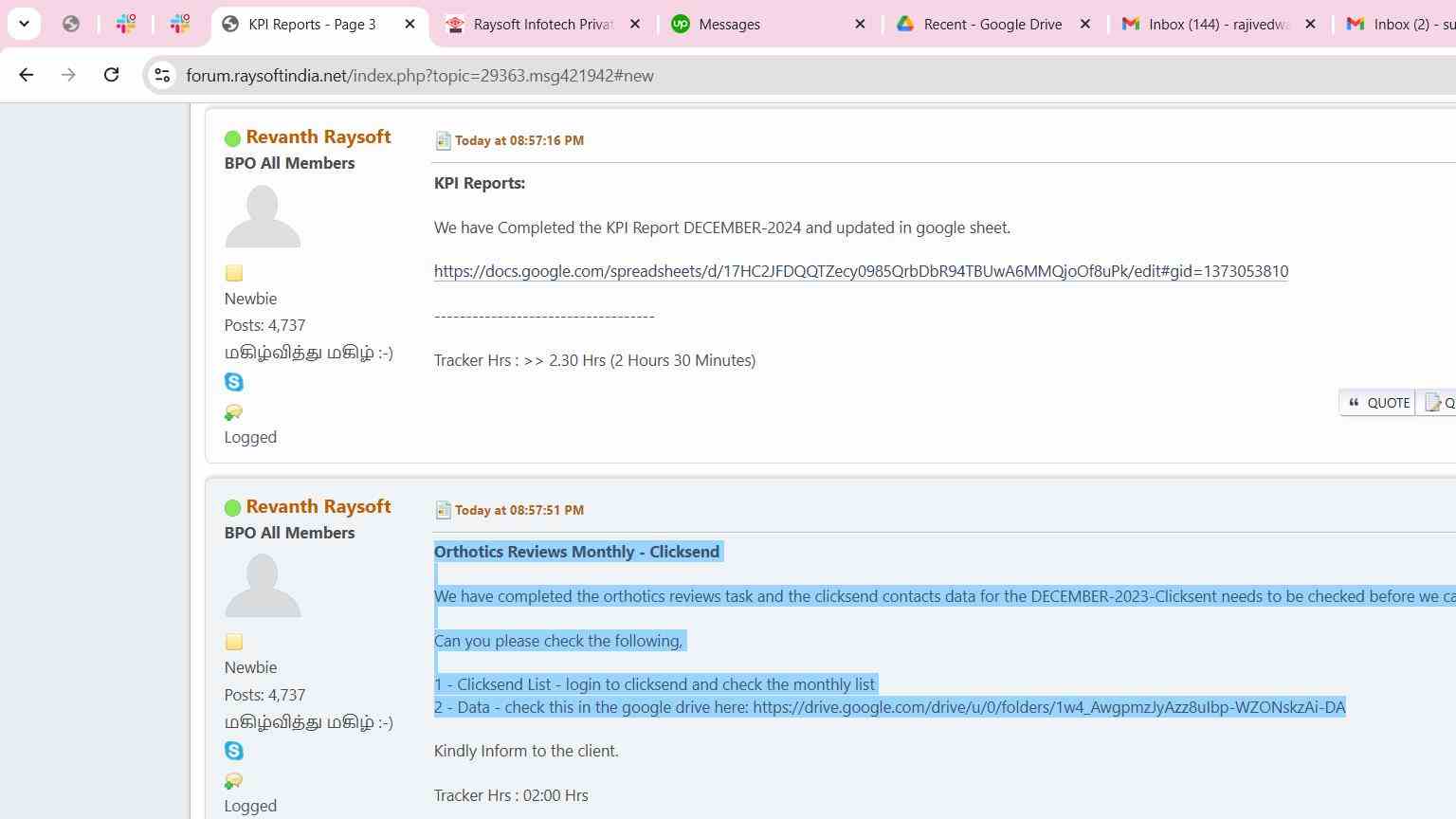Quote the KPI Reports post
This screenshot has height=819, width=1456.
pos(1378,403)
